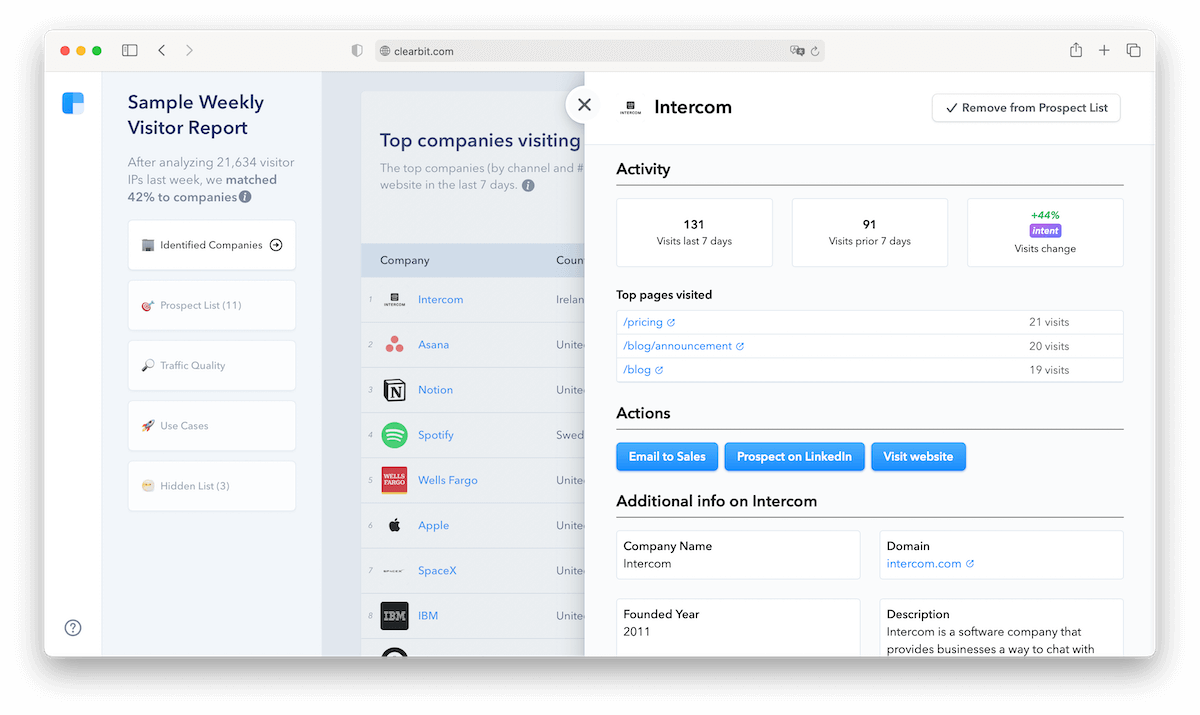Open a new tab with plus icon

pyautogui.click(x=1104, y=50)
